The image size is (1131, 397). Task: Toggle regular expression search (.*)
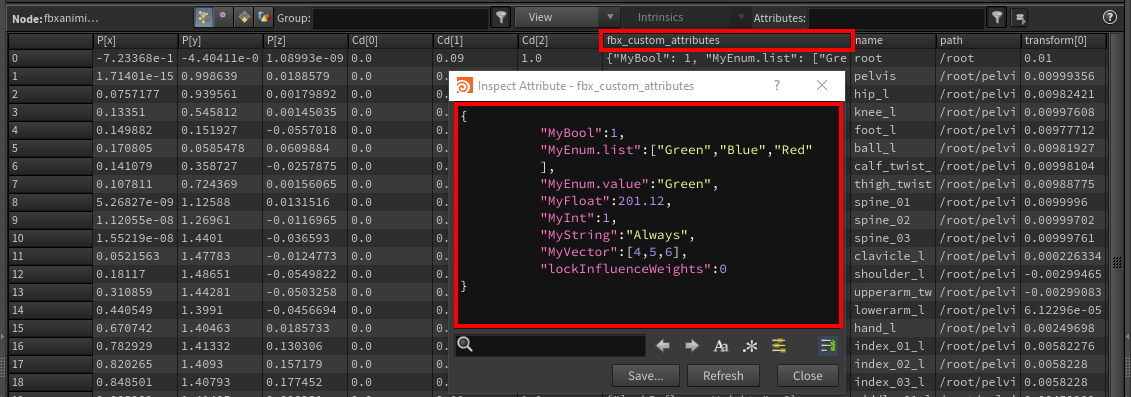tap(750, 346)
